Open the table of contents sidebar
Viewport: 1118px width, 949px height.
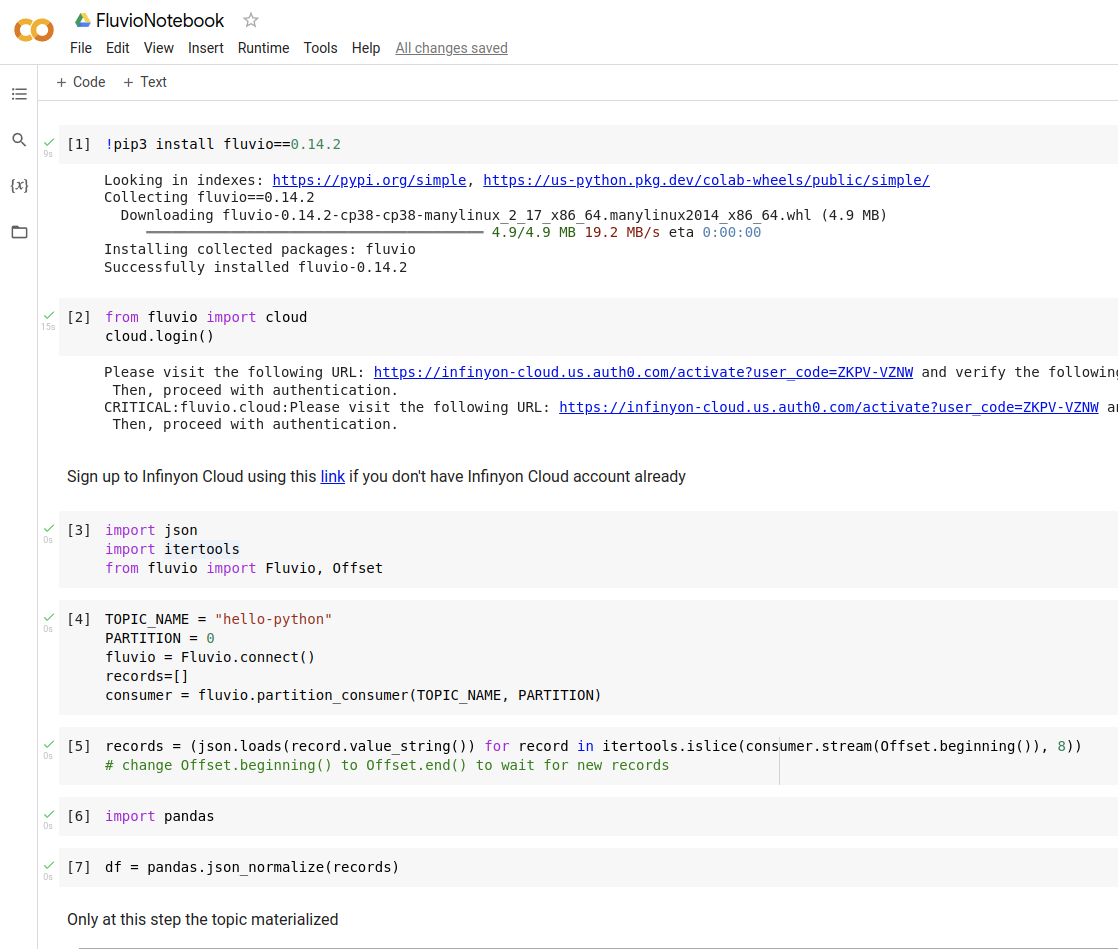pos(19,93)
